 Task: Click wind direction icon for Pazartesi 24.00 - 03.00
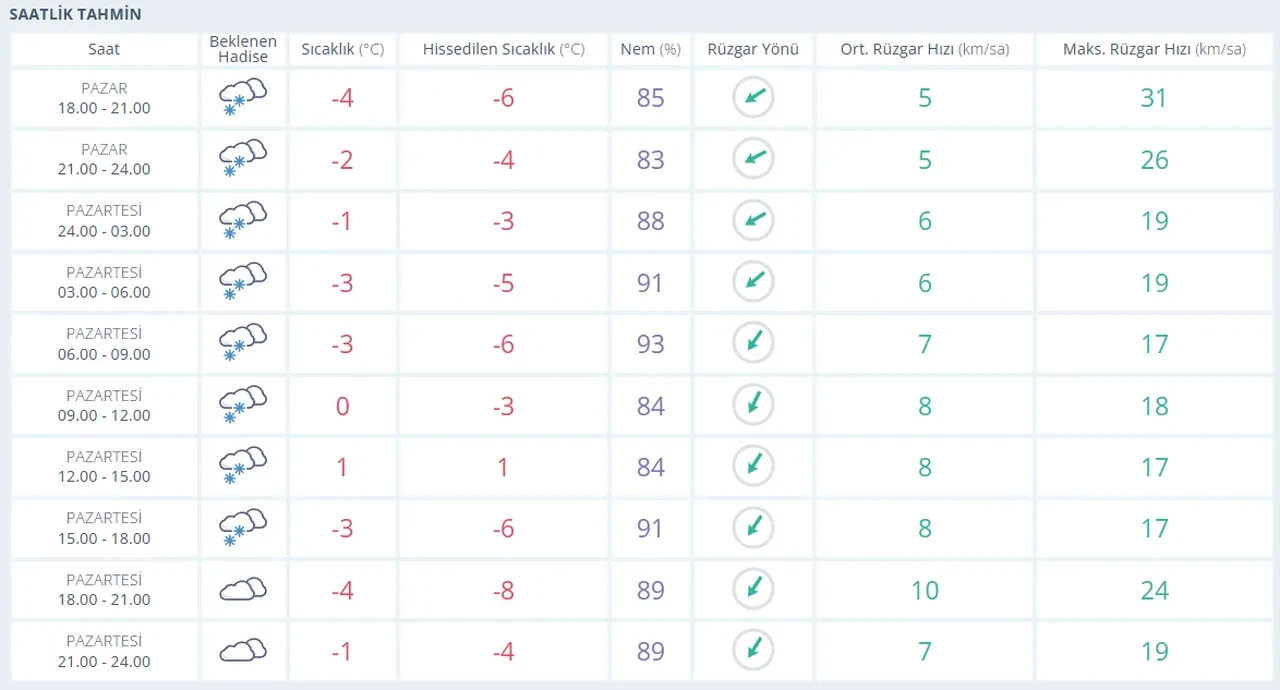point(753,220)
